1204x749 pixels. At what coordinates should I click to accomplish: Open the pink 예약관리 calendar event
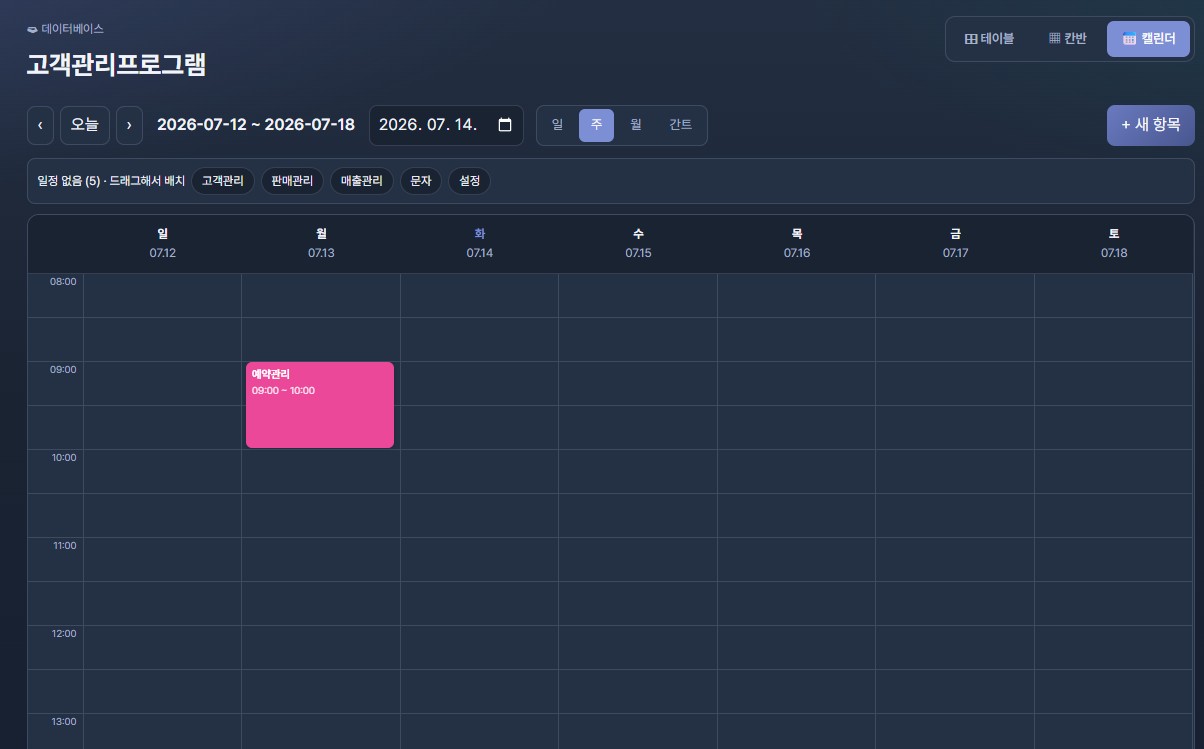(x=320, y=405)
